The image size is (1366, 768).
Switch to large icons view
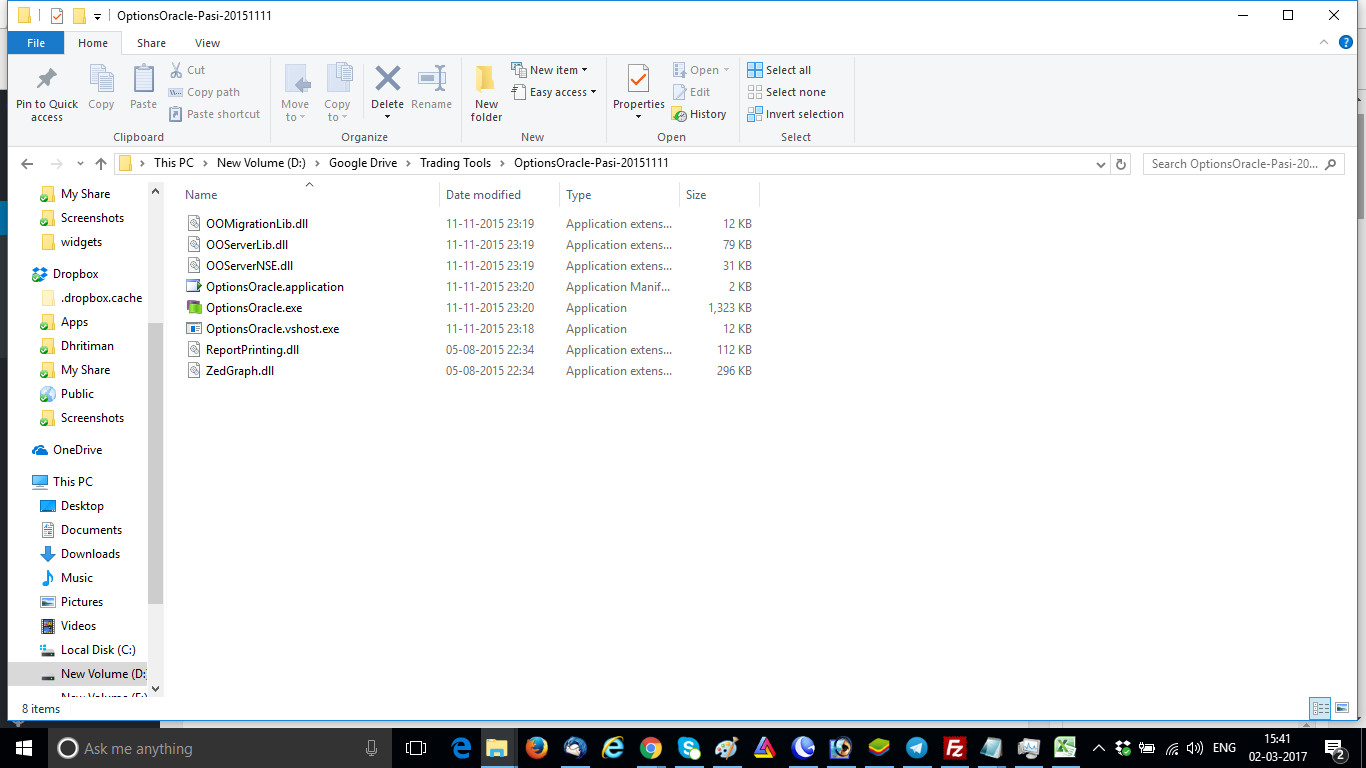(x=1342, y=708)
